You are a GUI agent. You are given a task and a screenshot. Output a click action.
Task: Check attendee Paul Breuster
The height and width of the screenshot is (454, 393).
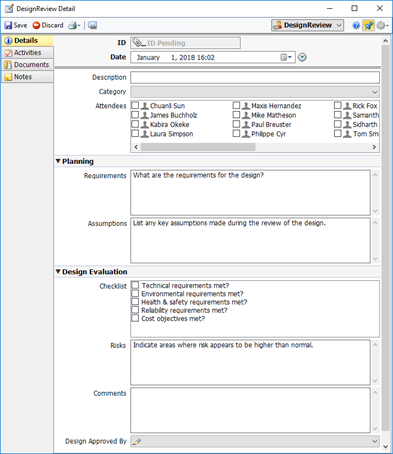[236, 124]
